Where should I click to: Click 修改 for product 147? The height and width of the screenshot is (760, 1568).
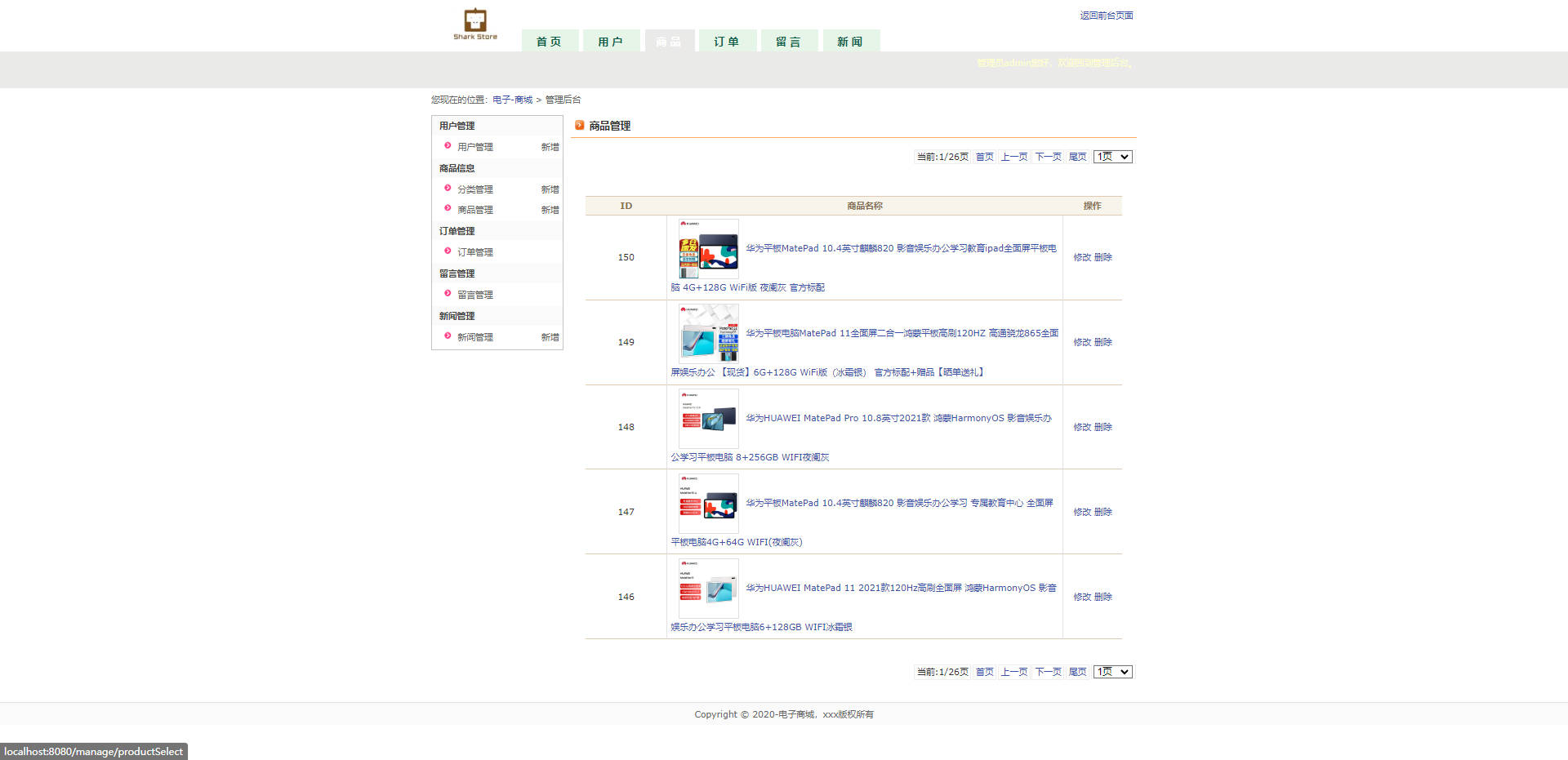pos(1082,512)
